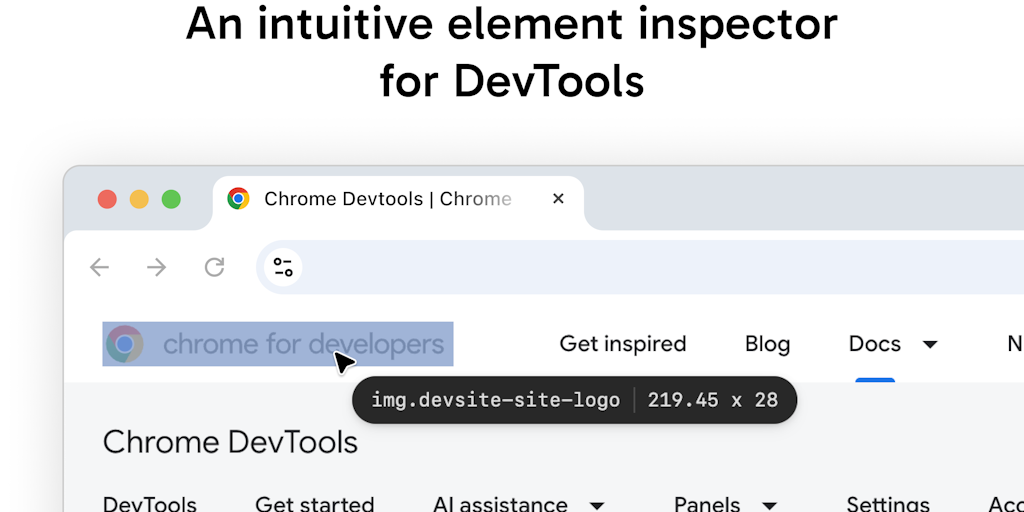Click the Chrome DevTools page heading
The height and width of the screenshot is (512, 1024).
point(230,442)
